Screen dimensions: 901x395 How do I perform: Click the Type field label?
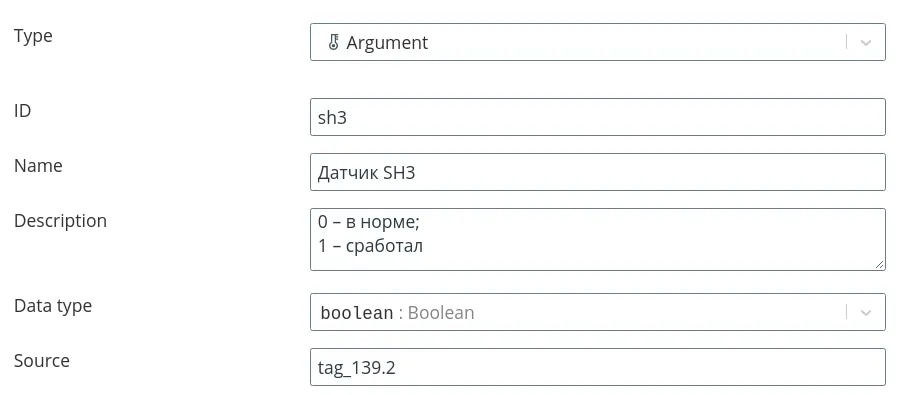pos(33,36)
